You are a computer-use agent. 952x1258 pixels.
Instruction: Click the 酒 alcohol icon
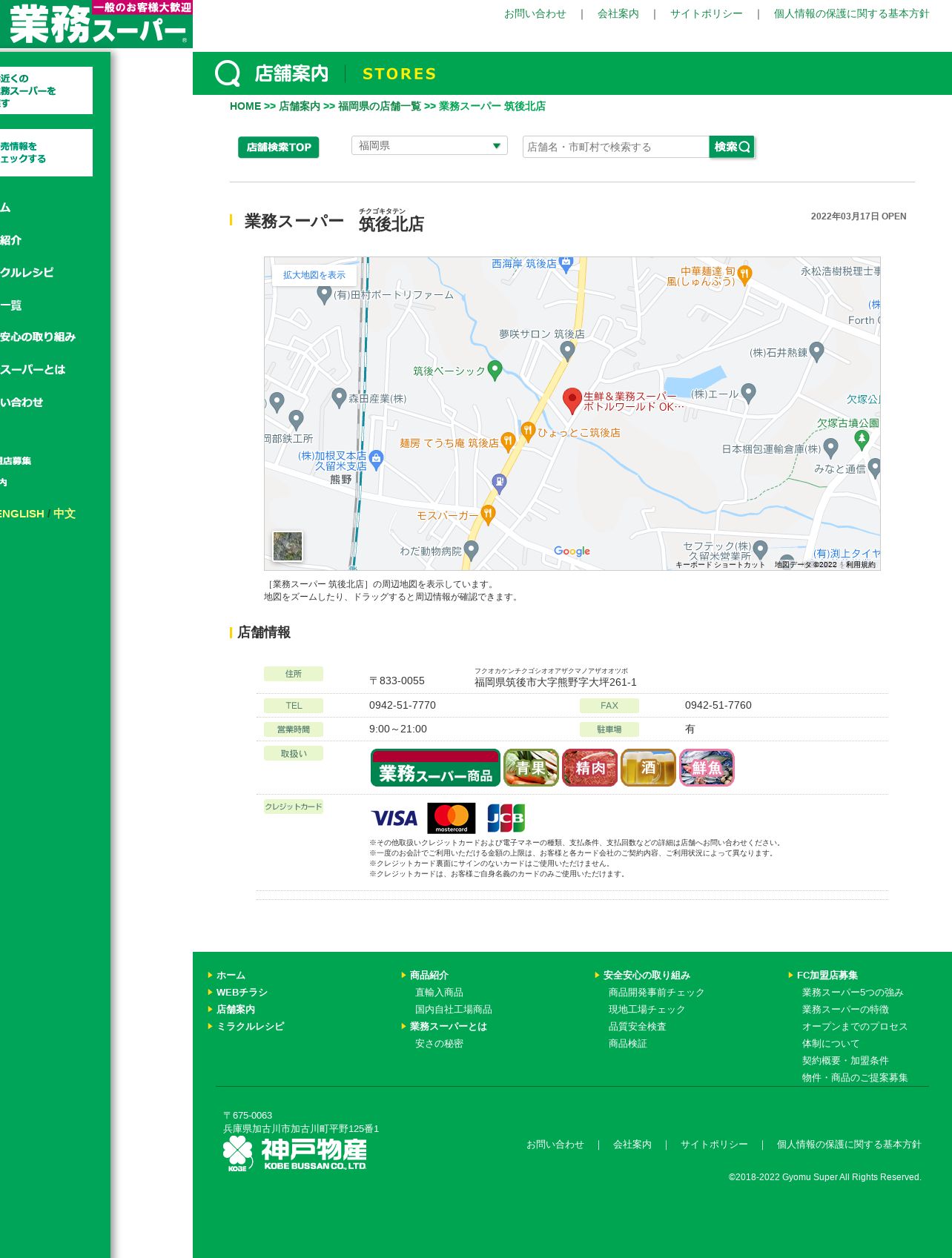tap(648, 767)
